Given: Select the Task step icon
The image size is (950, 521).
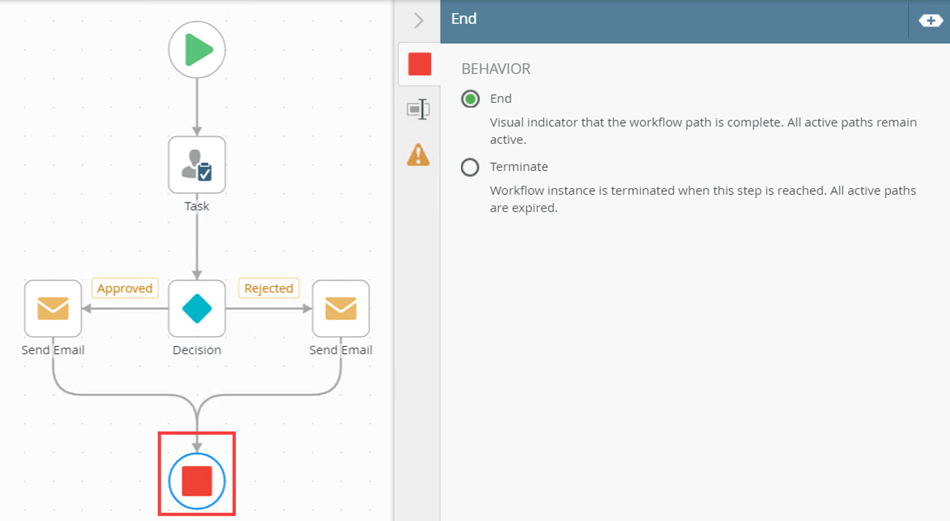Looking at the screenshot, I should (x=197, y=165).
